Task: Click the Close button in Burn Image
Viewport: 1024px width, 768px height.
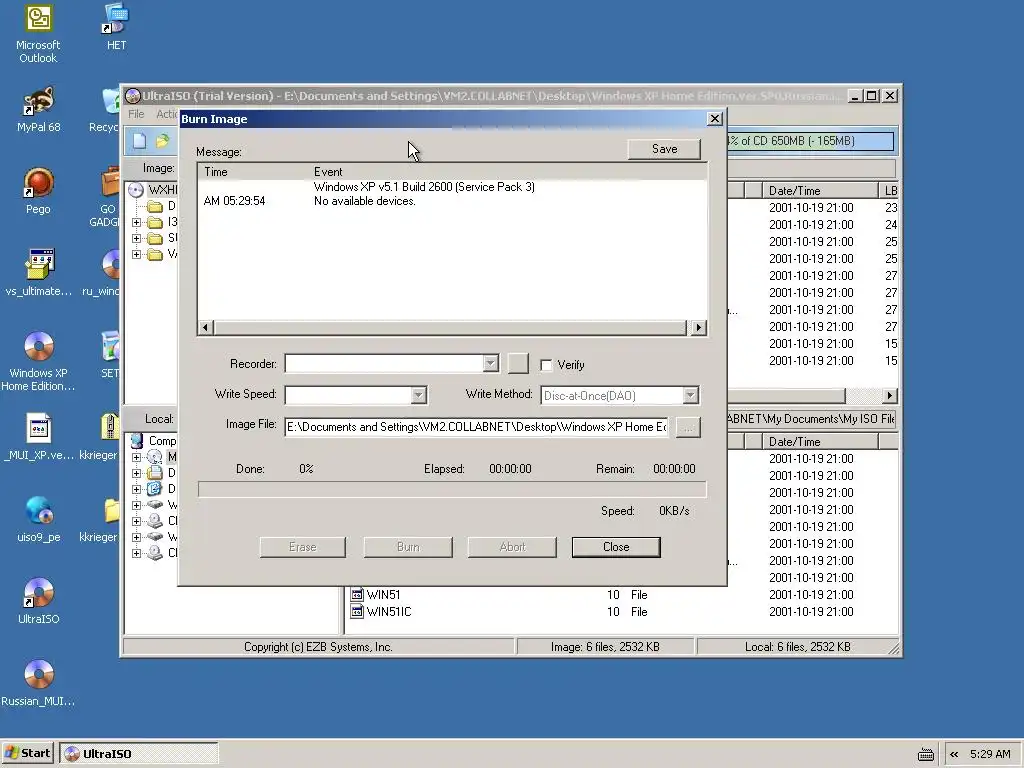Action: point(616,547)
